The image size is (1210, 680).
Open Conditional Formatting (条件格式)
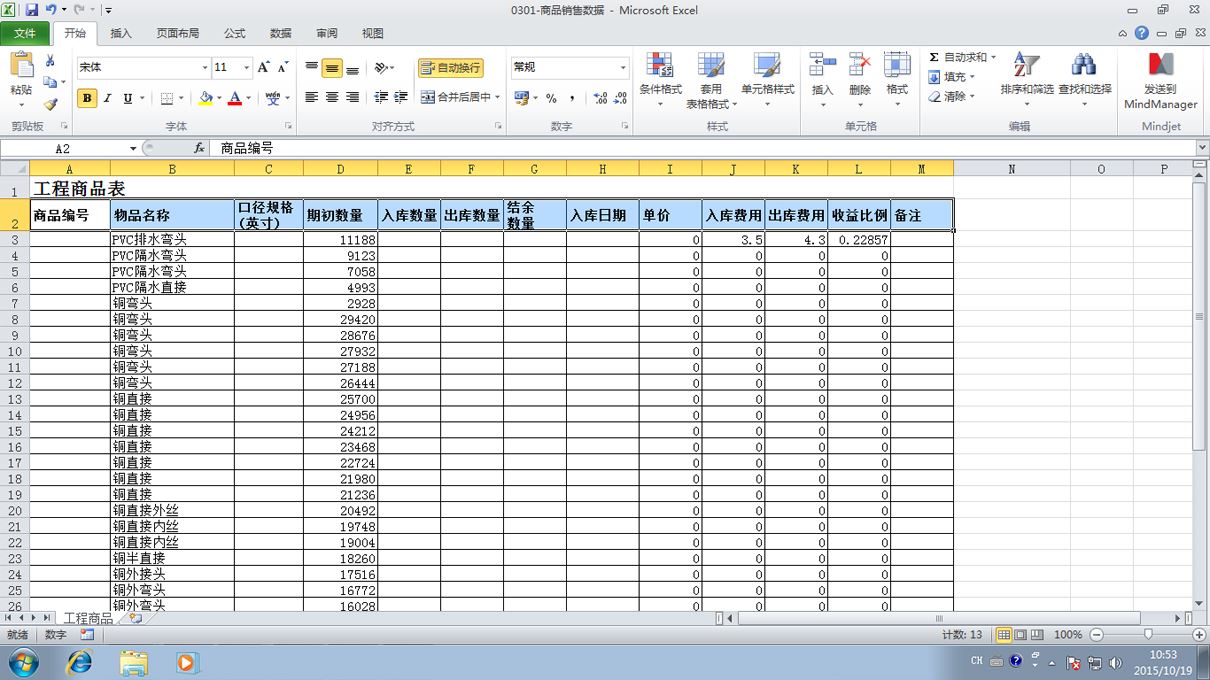click(x=660, y=80)
